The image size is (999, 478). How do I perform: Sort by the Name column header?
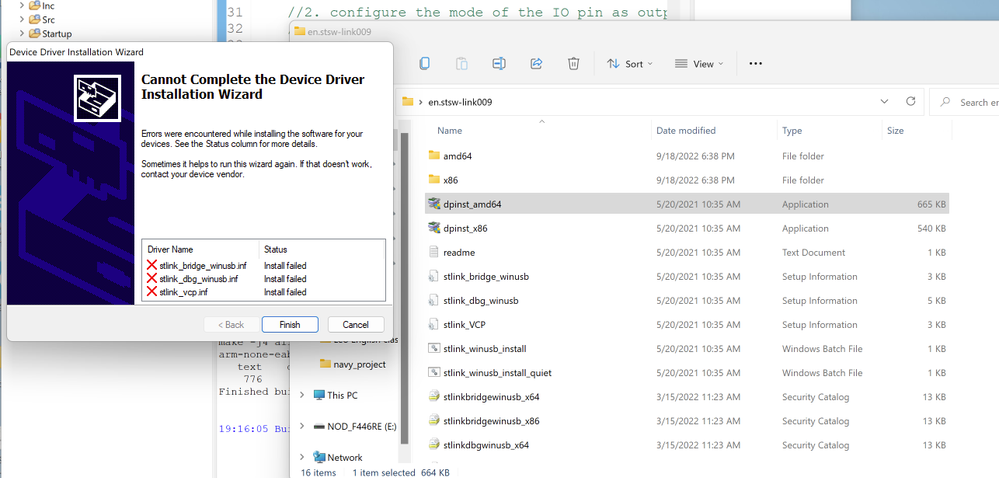[450, 131]
